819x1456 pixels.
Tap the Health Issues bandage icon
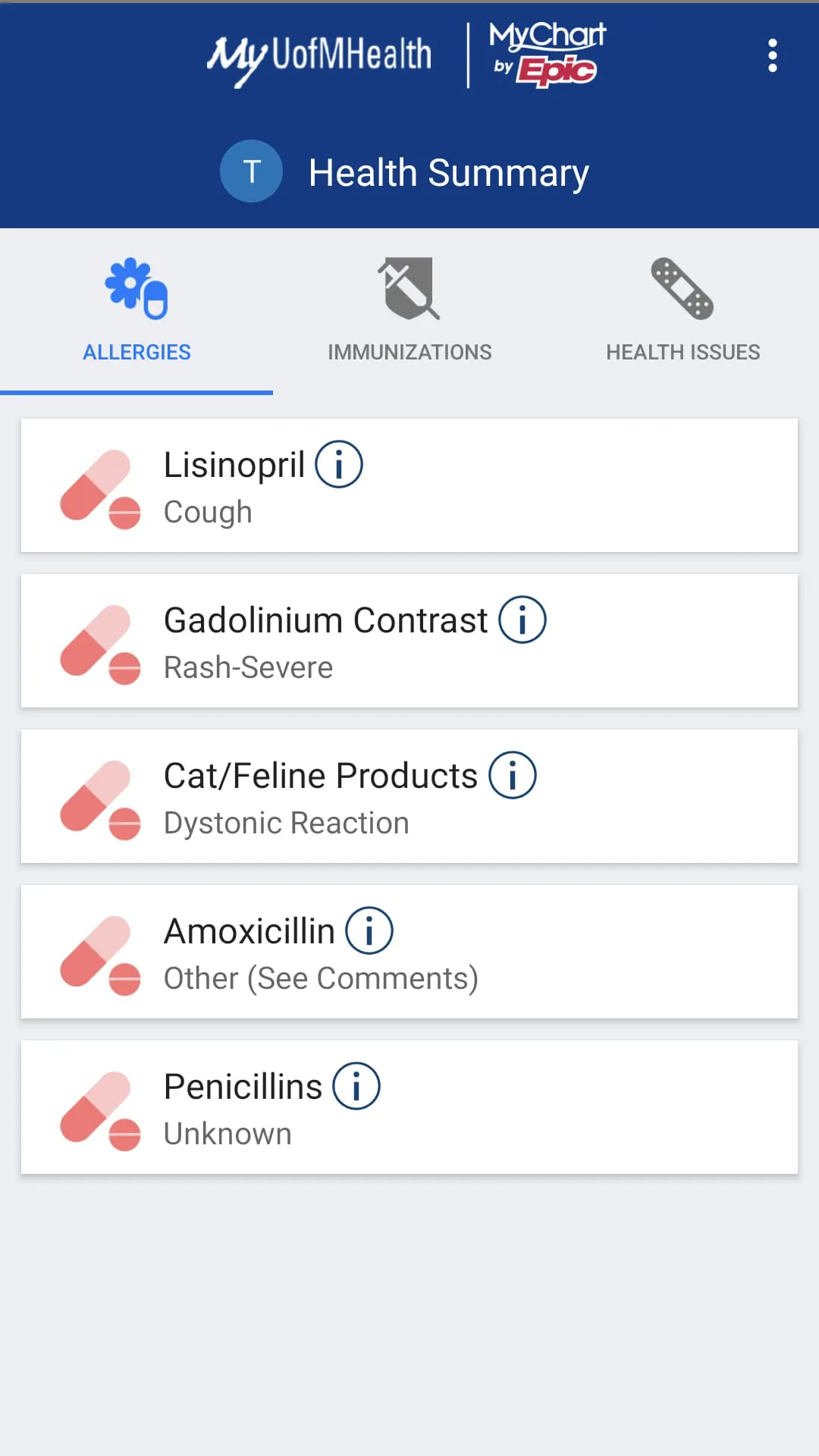pyautogui.click(x=682, y=288)
